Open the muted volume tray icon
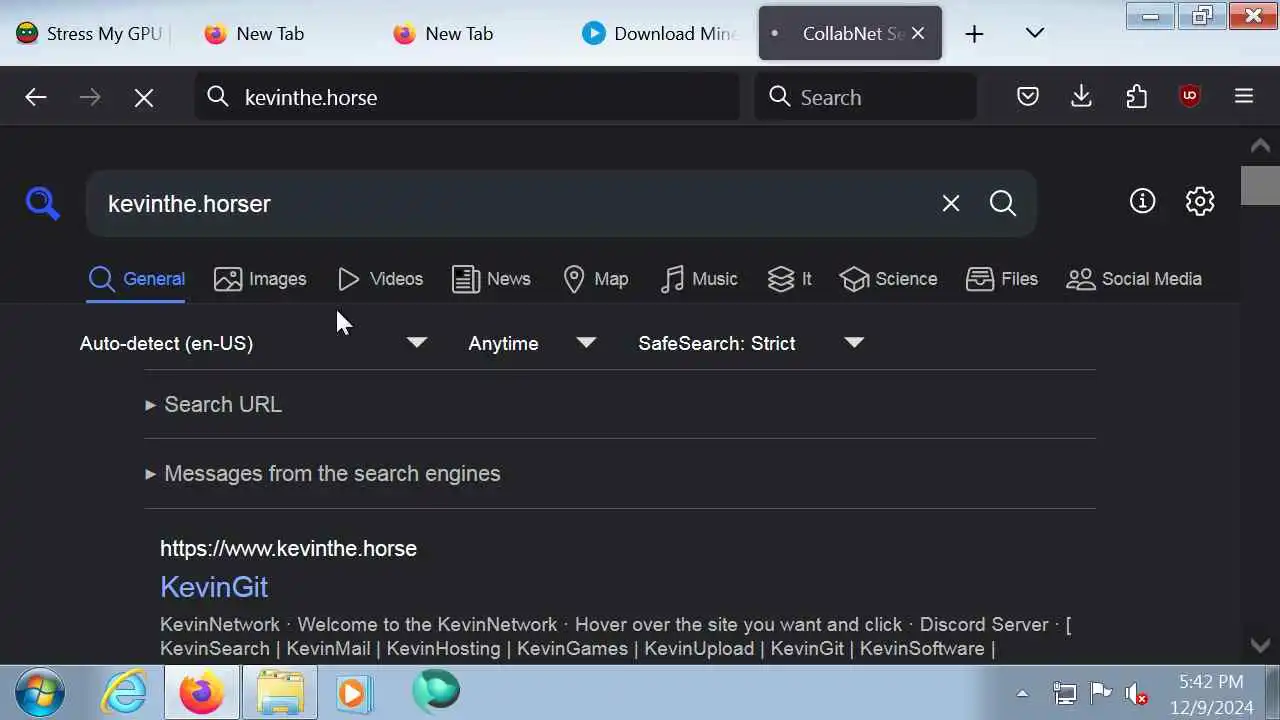The image size is (1280, 720). [1136, 693]
